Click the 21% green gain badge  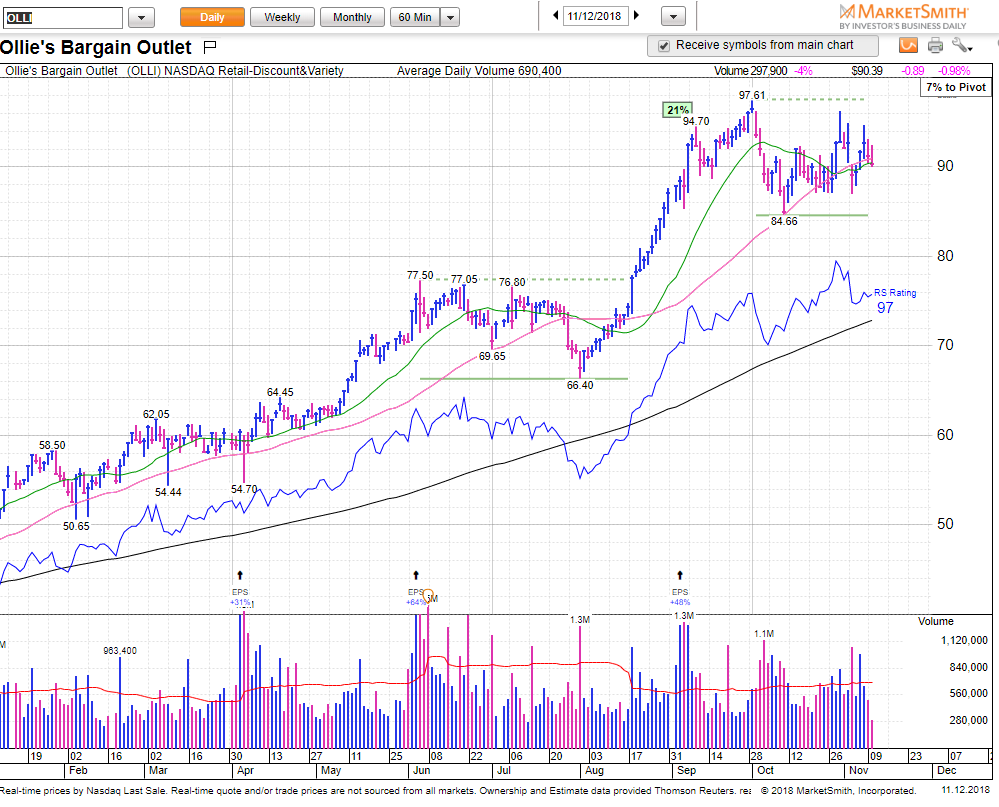677,110
